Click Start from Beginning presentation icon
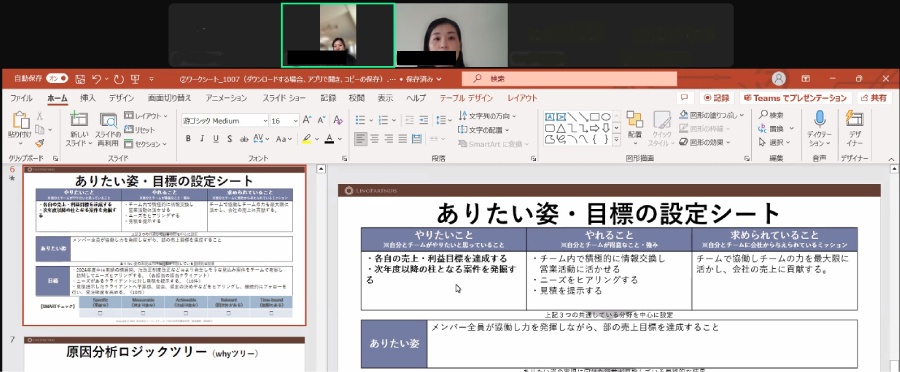This screenshot has height=372, width=900. tap(135, 79)
